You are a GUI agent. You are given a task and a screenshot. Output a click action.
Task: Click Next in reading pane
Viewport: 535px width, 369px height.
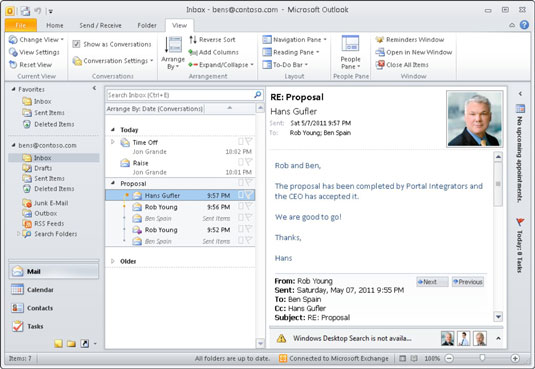[432, 282]
